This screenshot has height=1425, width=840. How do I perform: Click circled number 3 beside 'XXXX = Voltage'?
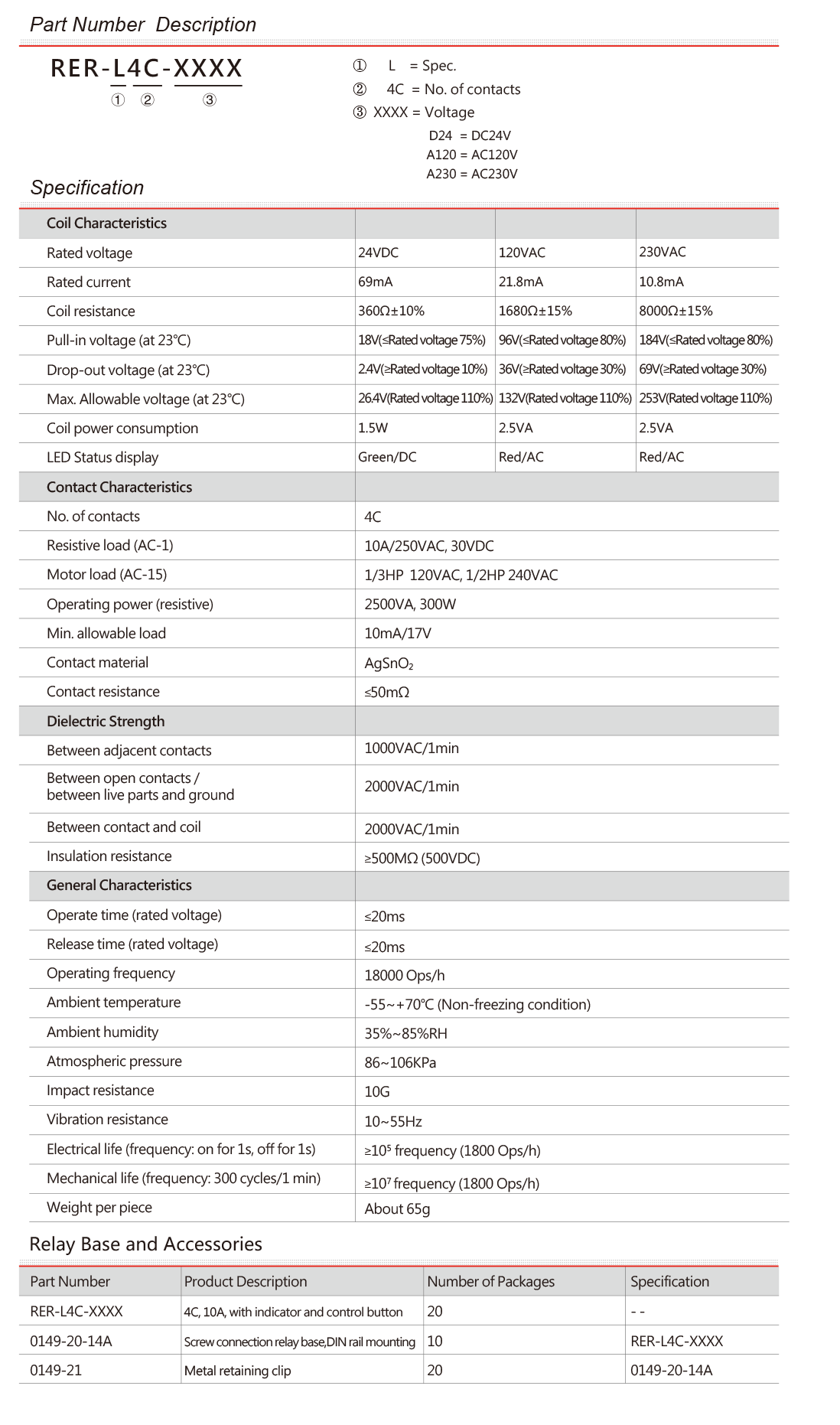(360, 112)
